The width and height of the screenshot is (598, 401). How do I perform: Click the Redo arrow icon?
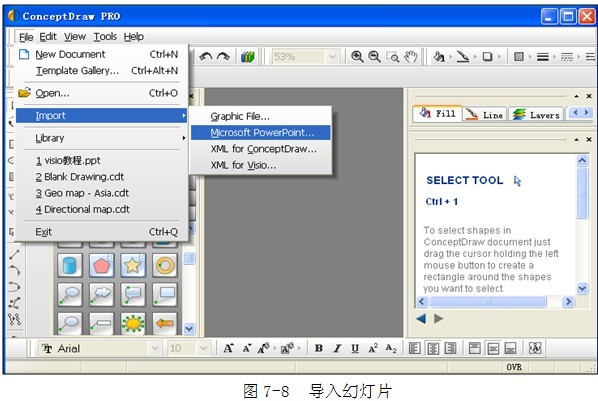tap(223, 57)
